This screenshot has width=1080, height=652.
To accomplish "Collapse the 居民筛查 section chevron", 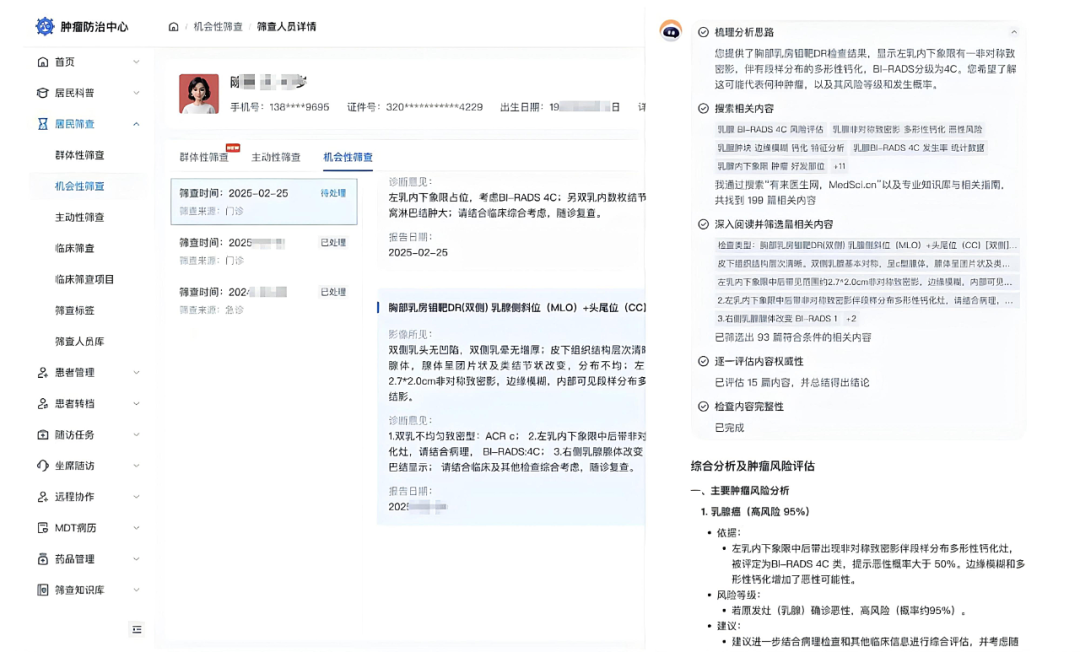I will click(137, 124).
